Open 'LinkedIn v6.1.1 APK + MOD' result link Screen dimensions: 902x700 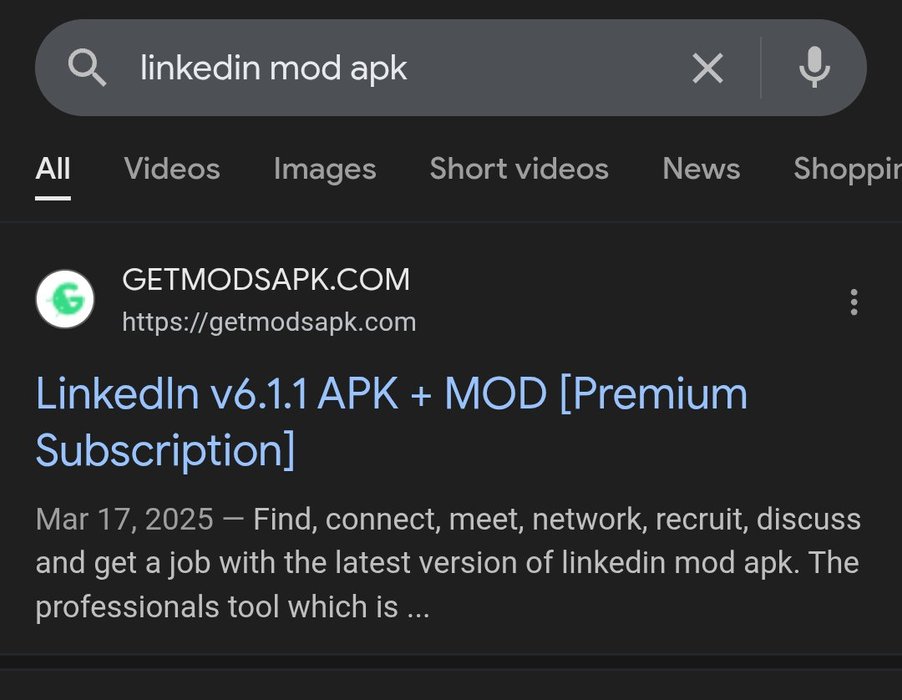click(391, 422)
